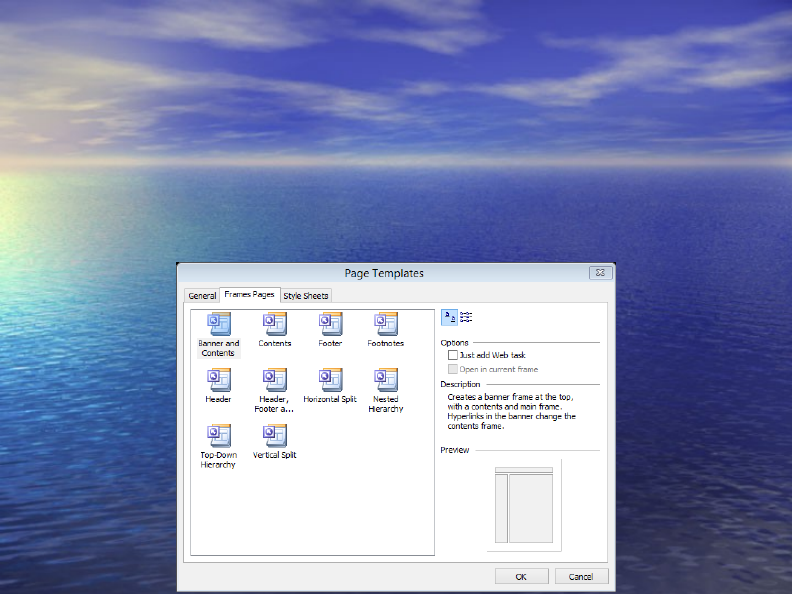Click the 'Banner and Contents' label text
Viewport: 792px width, 594px height.
(219, 348)
